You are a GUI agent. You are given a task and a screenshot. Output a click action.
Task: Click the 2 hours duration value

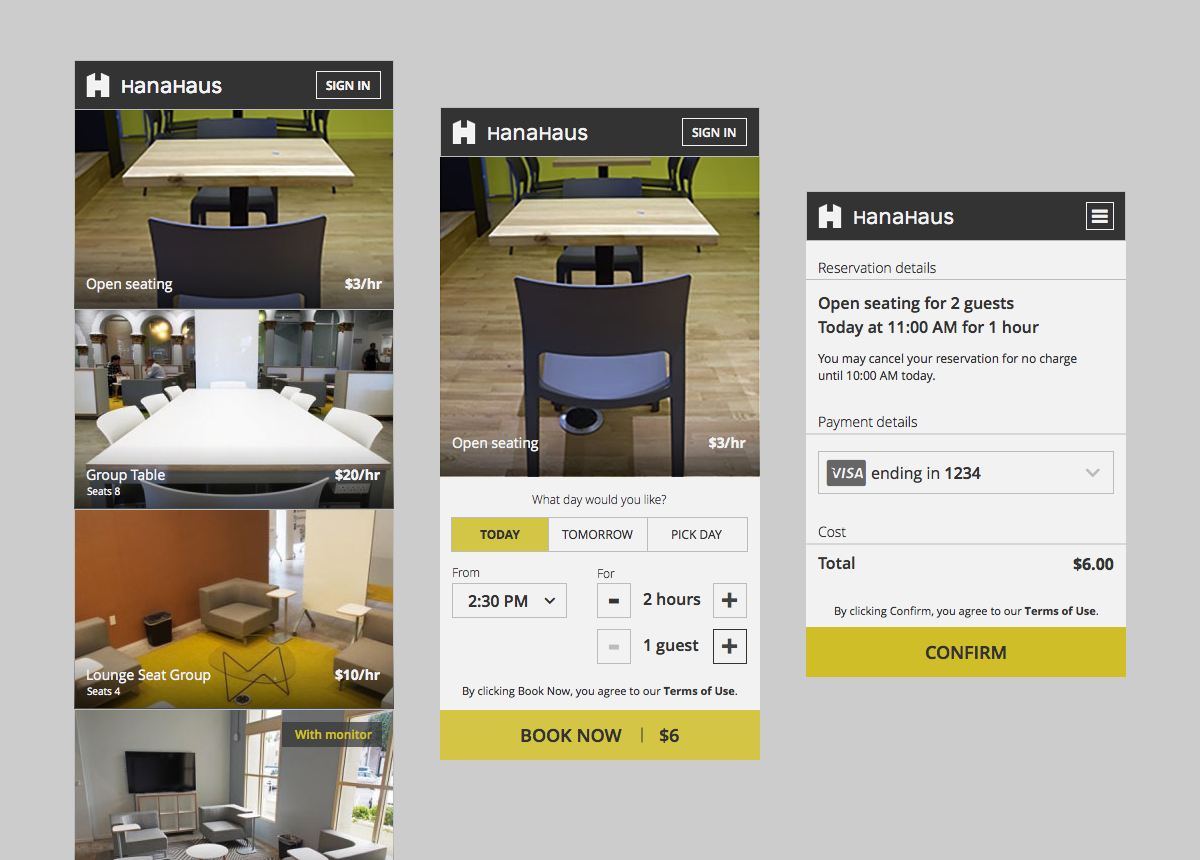(672, 600)
